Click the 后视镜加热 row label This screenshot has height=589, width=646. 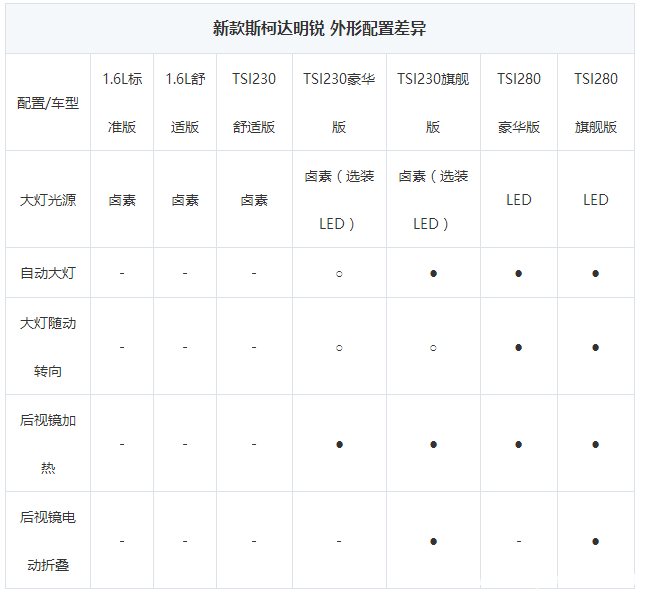[x=47, y=443]
